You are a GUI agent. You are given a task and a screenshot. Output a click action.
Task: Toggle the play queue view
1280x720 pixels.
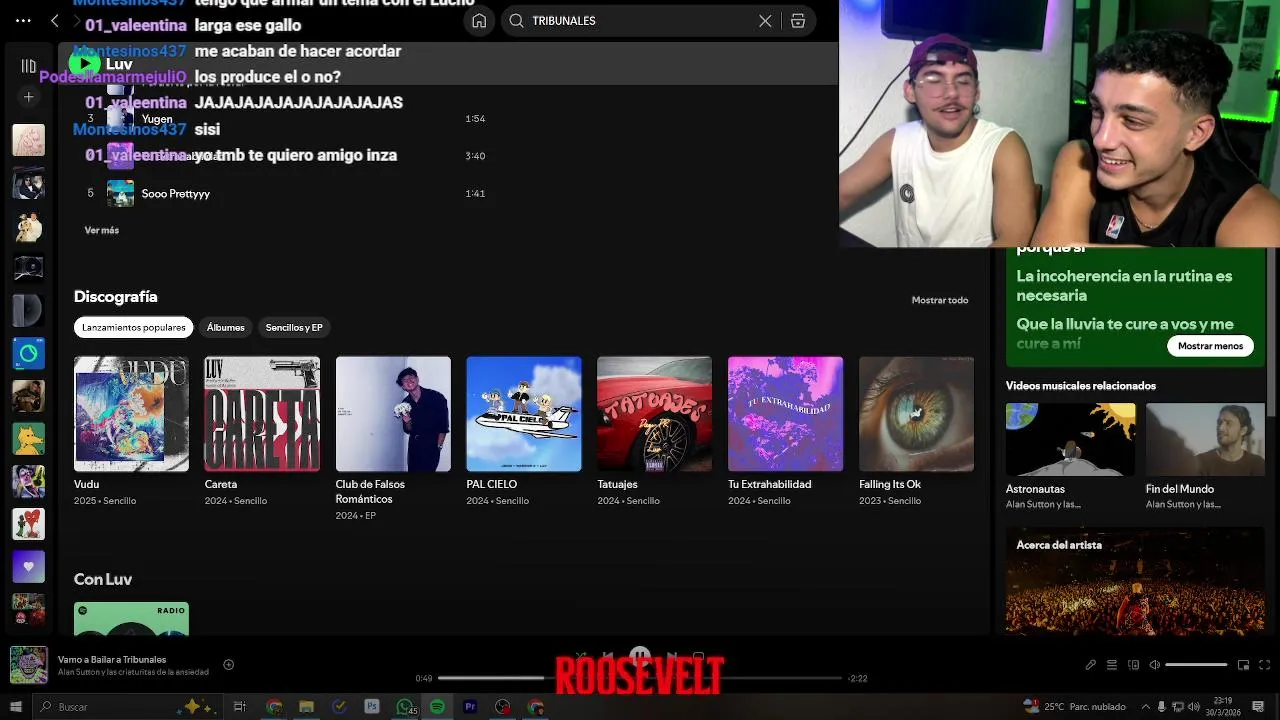1112,665
